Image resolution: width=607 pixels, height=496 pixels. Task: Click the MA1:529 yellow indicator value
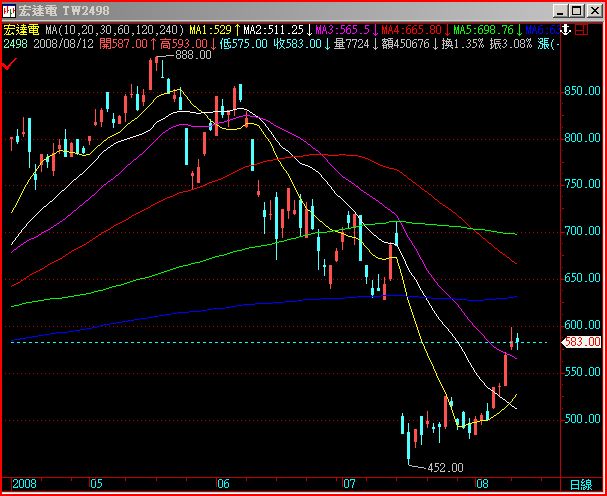coord(210,30)
